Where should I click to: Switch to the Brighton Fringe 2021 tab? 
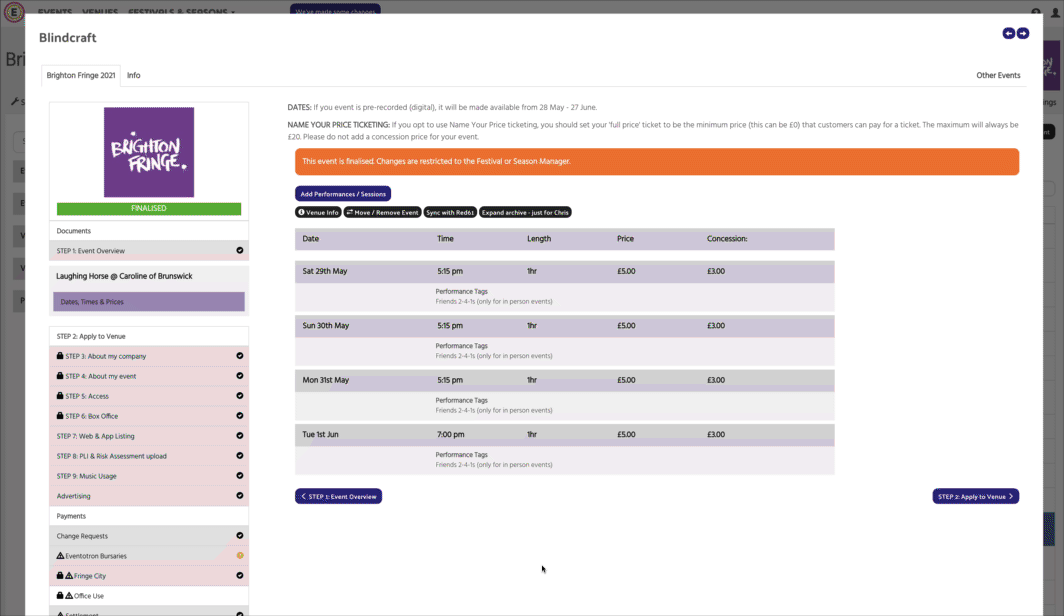tap(81, 75)
